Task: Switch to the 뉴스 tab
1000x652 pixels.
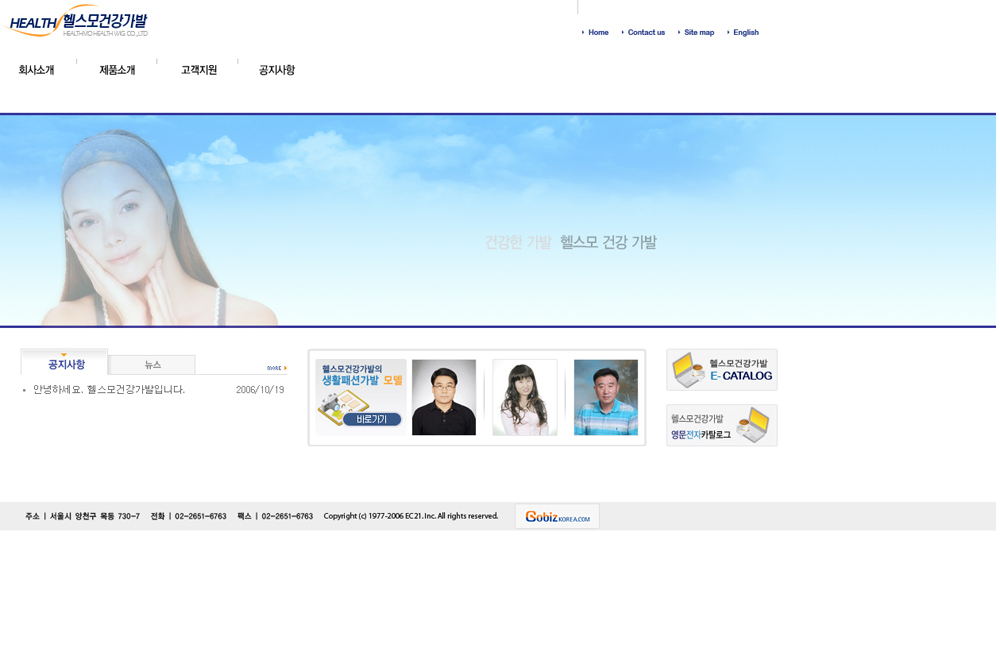Action: (153, 366)
